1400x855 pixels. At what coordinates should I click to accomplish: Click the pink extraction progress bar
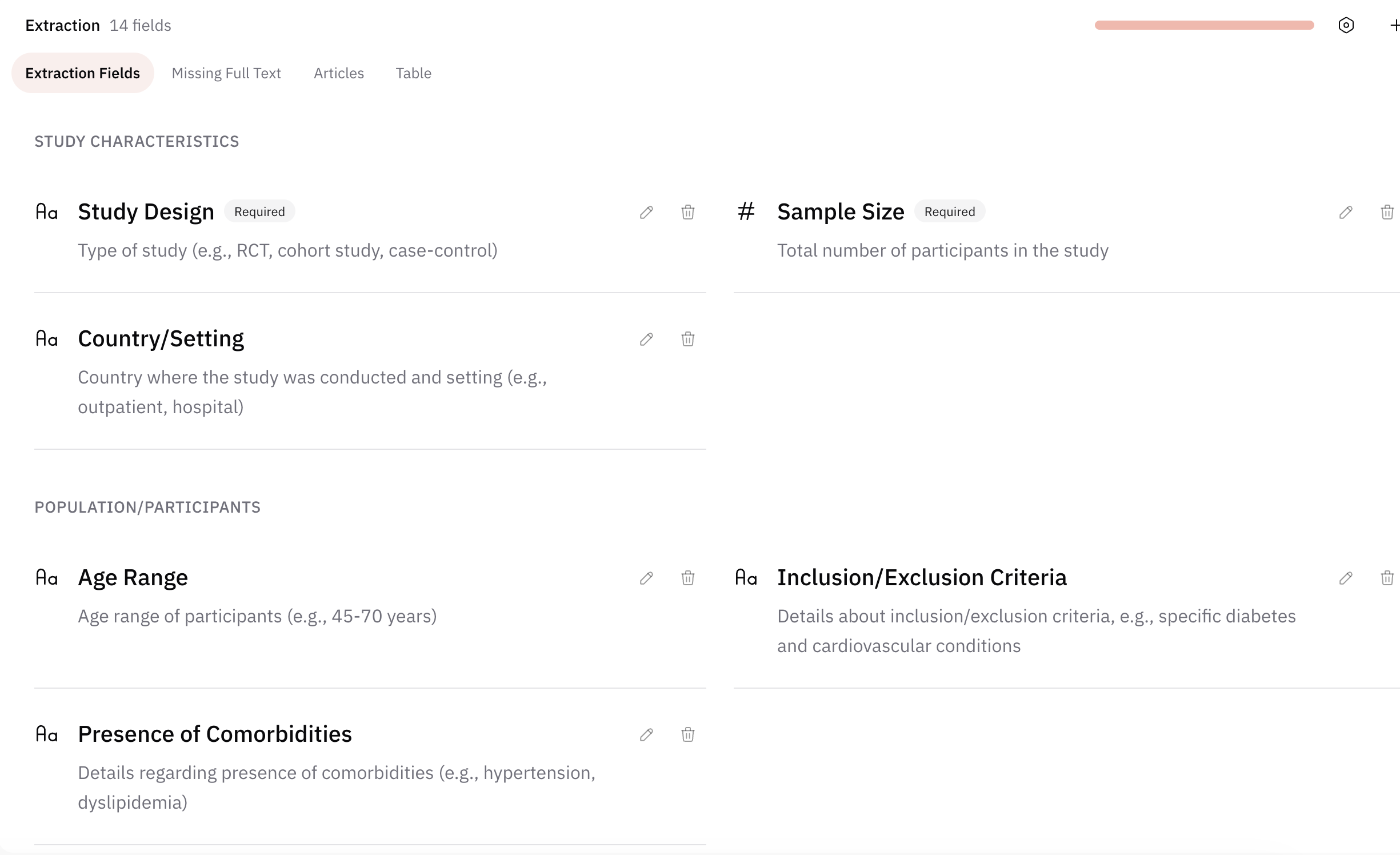click(1205, 25)
